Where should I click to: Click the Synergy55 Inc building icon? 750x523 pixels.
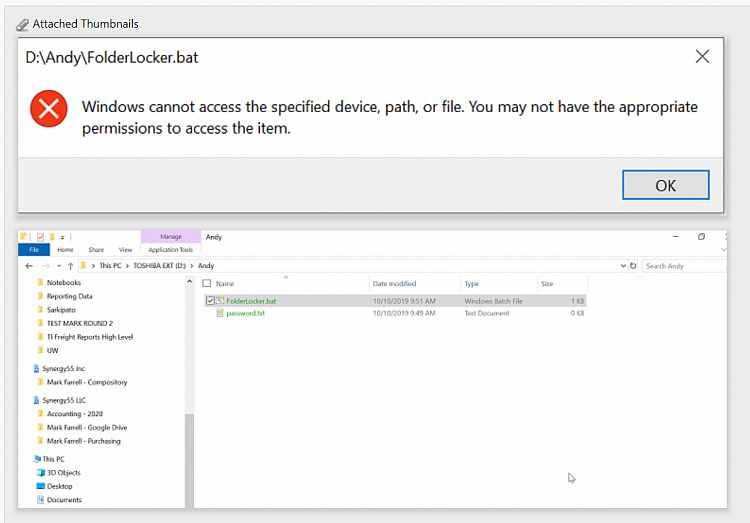pos(36,368)
